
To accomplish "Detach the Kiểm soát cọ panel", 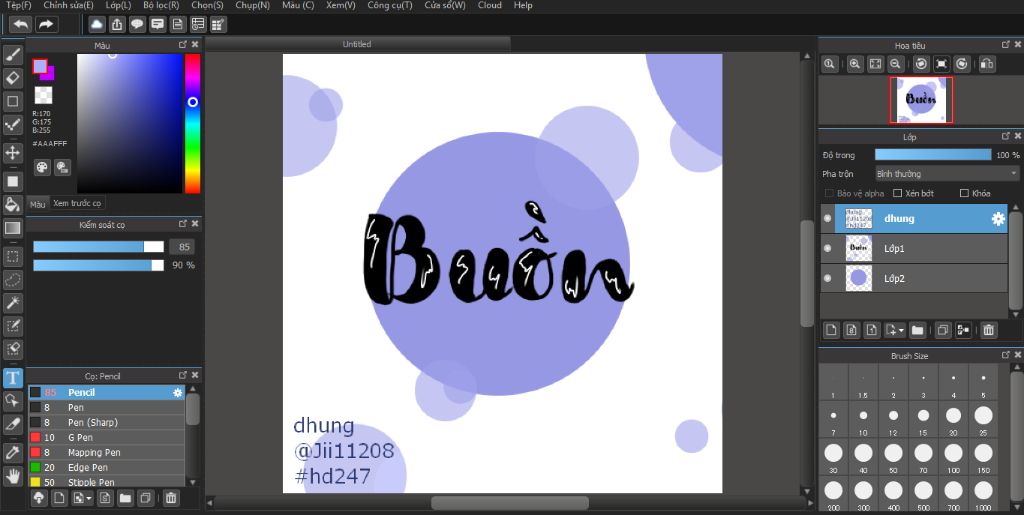I will tap(182, 224).
